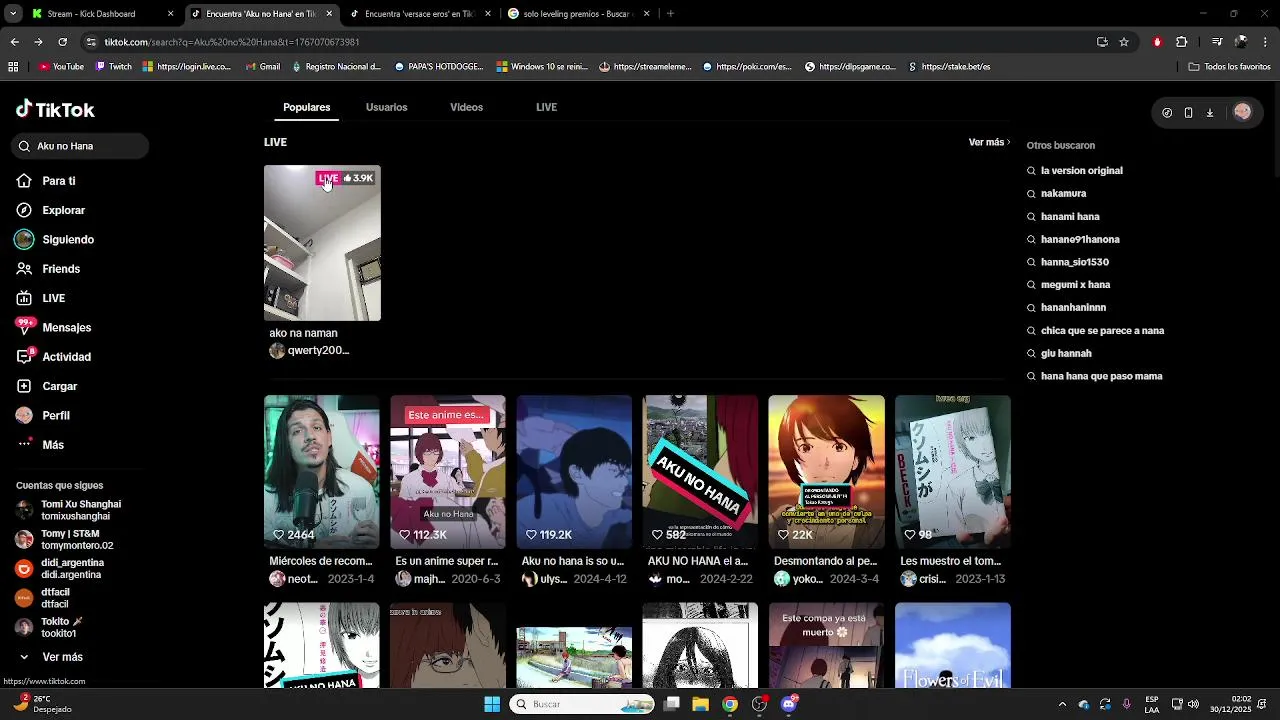Click the phone icon in TikTok header

(x=1188, y=113)
